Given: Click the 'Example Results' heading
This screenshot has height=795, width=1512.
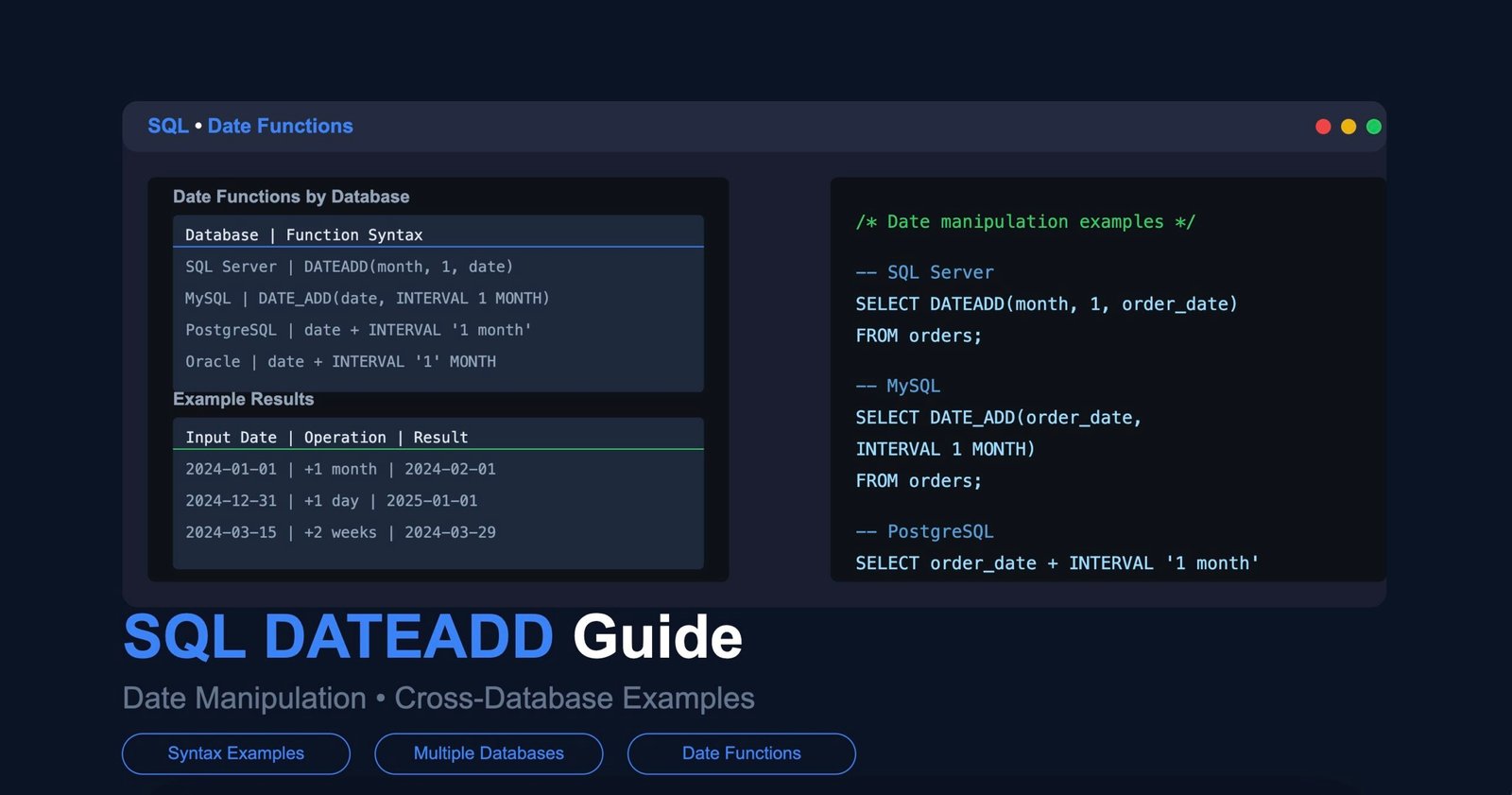Looking at the screenshot, I should click(244, 399).
